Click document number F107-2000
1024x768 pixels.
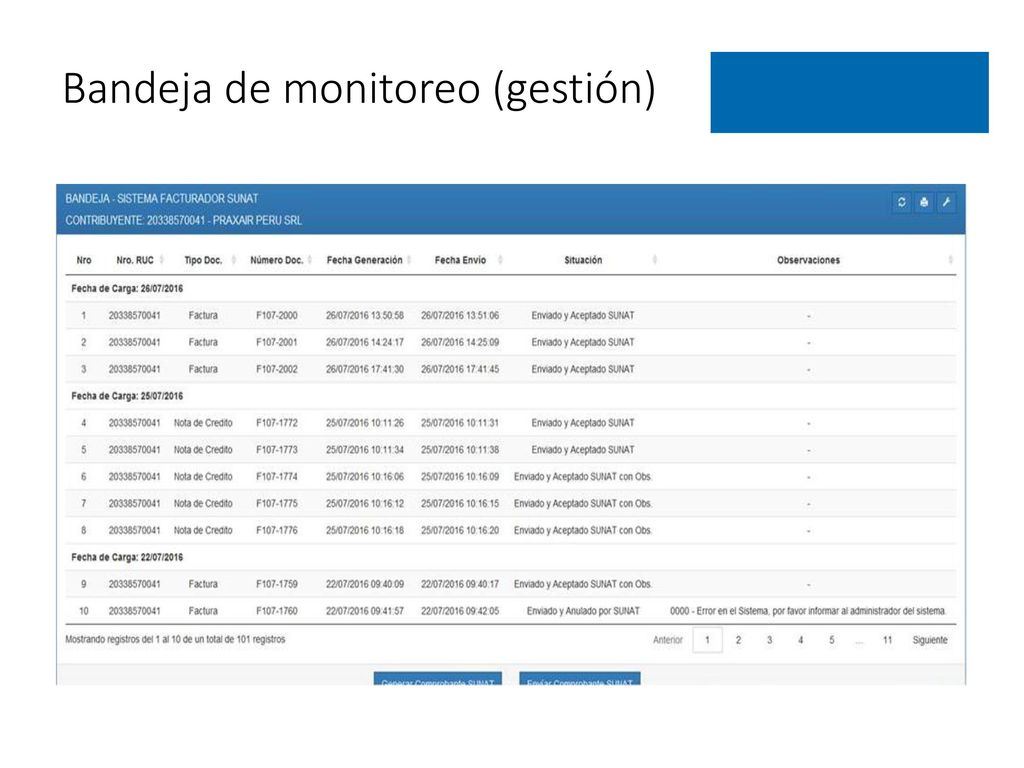point(277,315)
